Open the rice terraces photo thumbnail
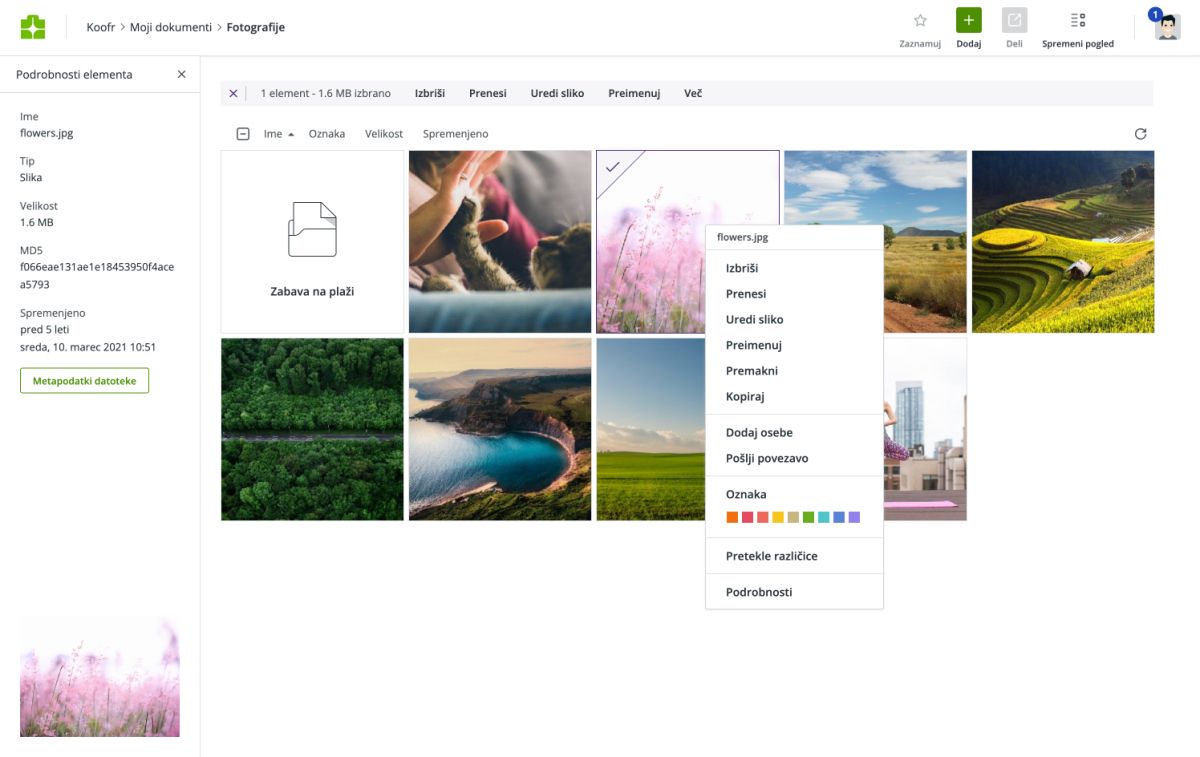This screenshot has height=757, width=1200. coord(1062,242)
